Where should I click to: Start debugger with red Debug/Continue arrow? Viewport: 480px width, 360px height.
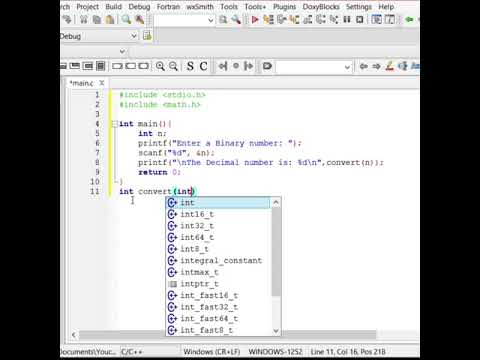255,20
